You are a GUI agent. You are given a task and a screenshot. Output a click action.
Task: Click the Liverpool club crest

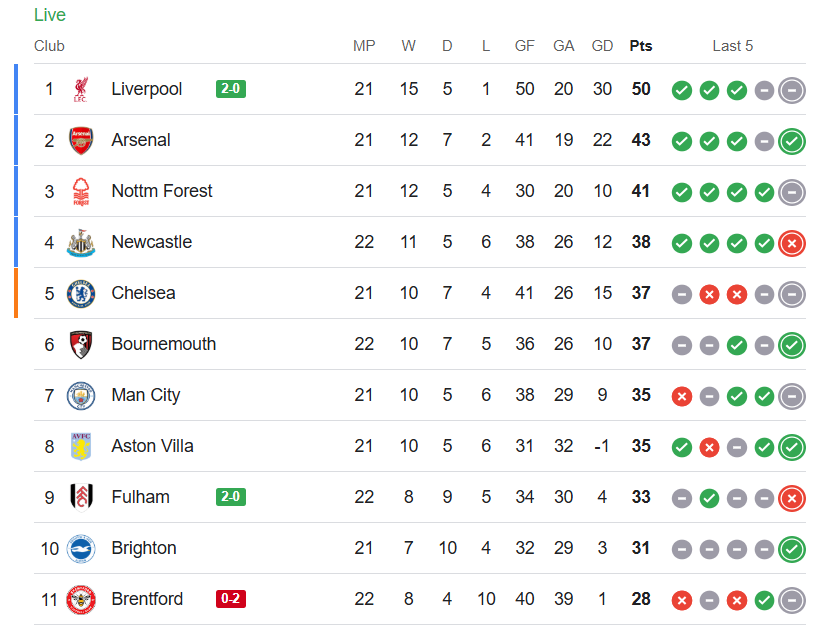coord(81,90)
